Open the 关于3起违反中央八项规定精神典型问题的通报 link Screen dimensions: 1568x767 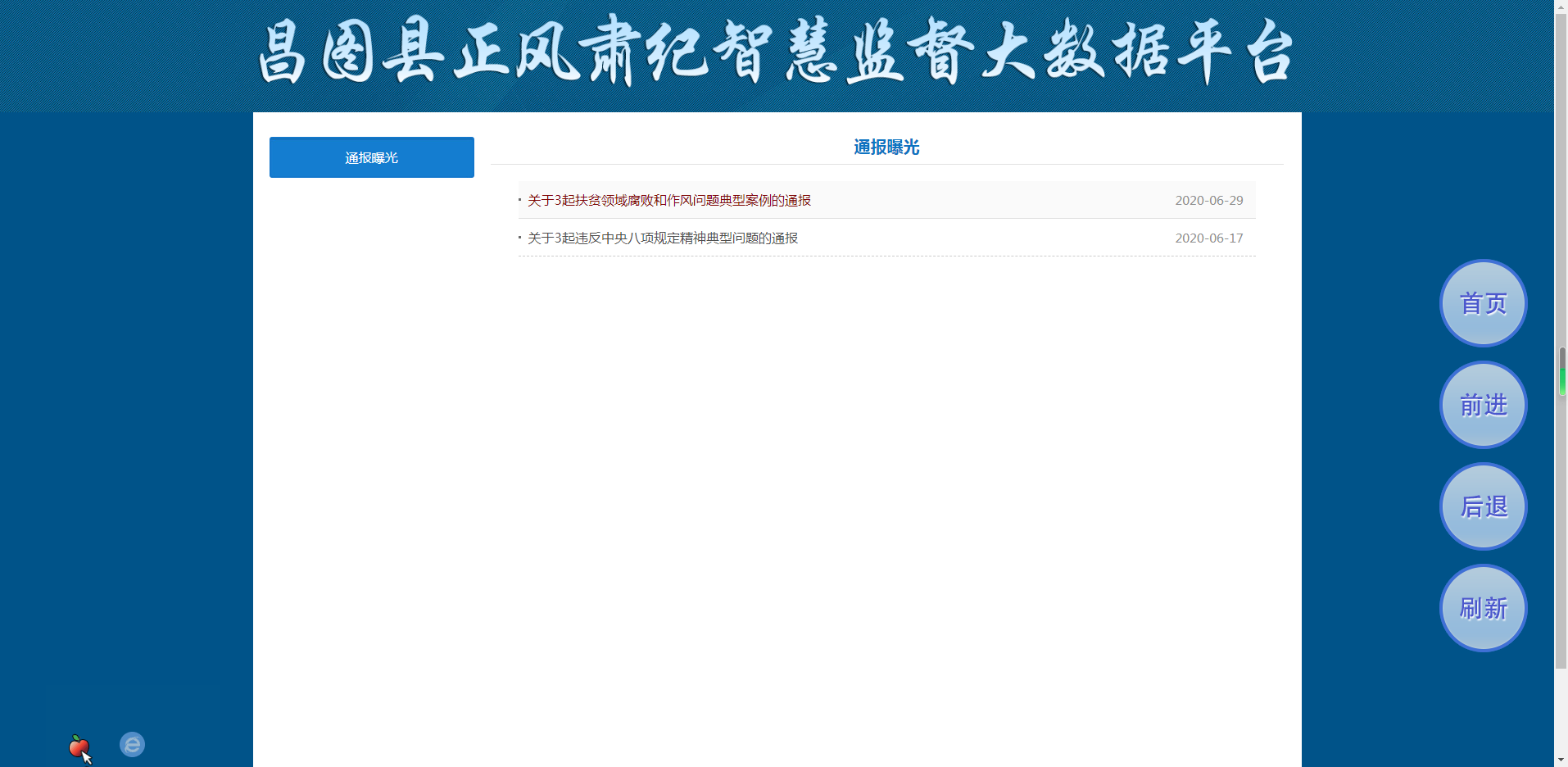[x=663, y=238]
